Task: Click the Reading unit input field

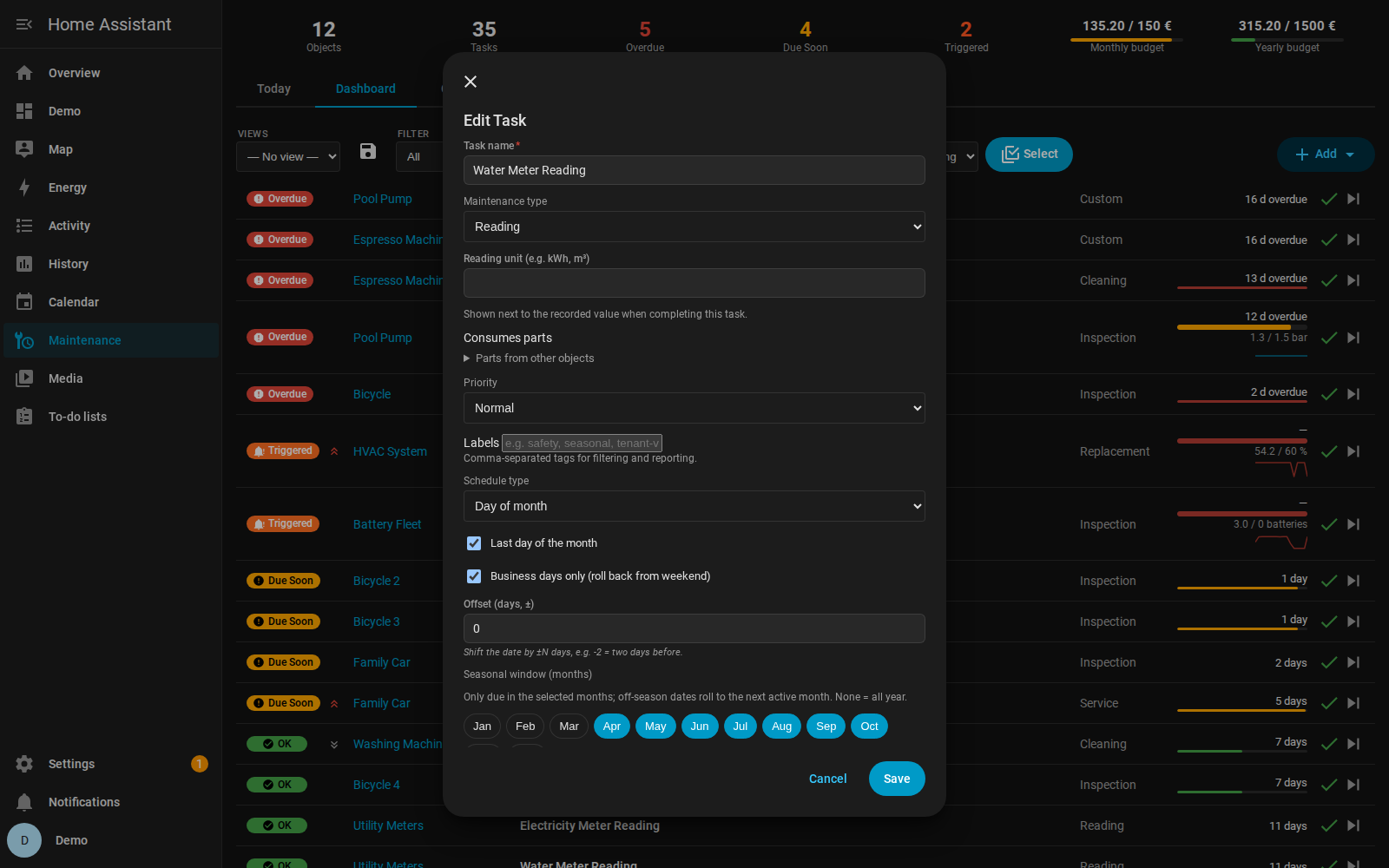Action: point(694,283)
